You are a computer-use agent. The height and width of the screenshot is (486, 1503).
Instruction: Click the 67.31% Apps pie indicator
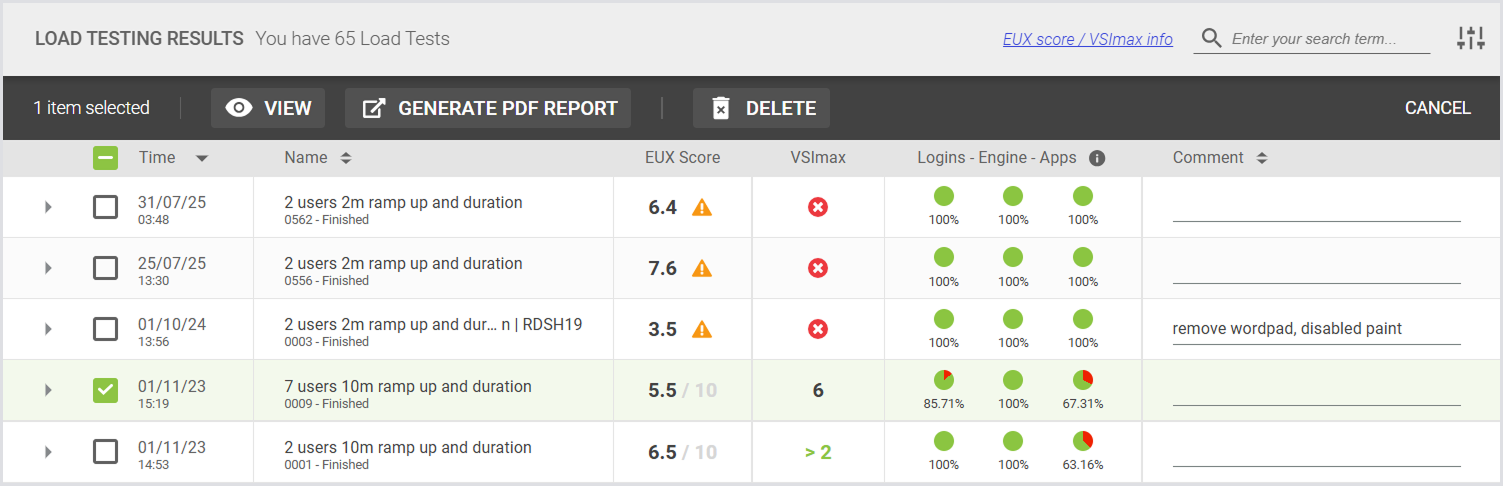(x=1083, y=380)
